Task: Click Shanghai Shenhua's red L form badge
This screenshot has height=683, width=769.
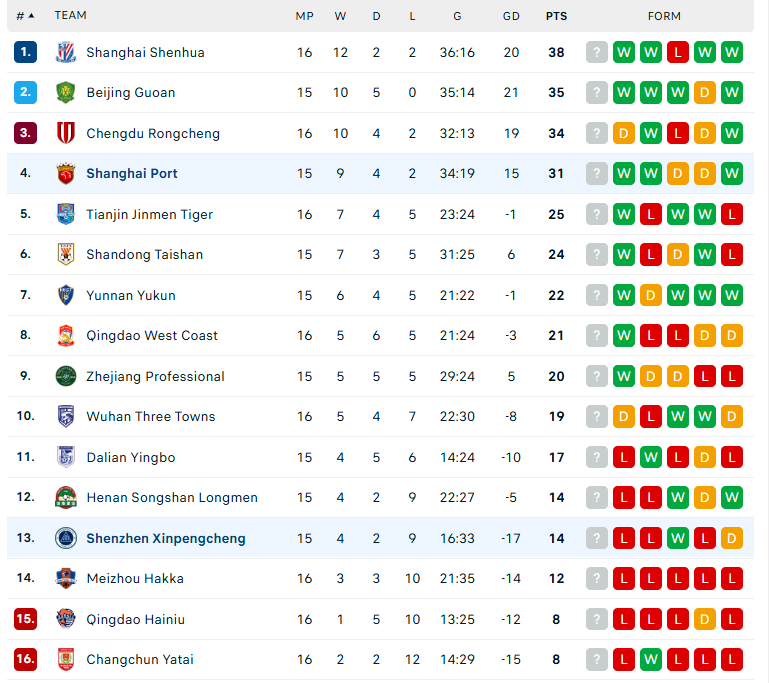Action: pyautogui.click(x=678, y=52)
